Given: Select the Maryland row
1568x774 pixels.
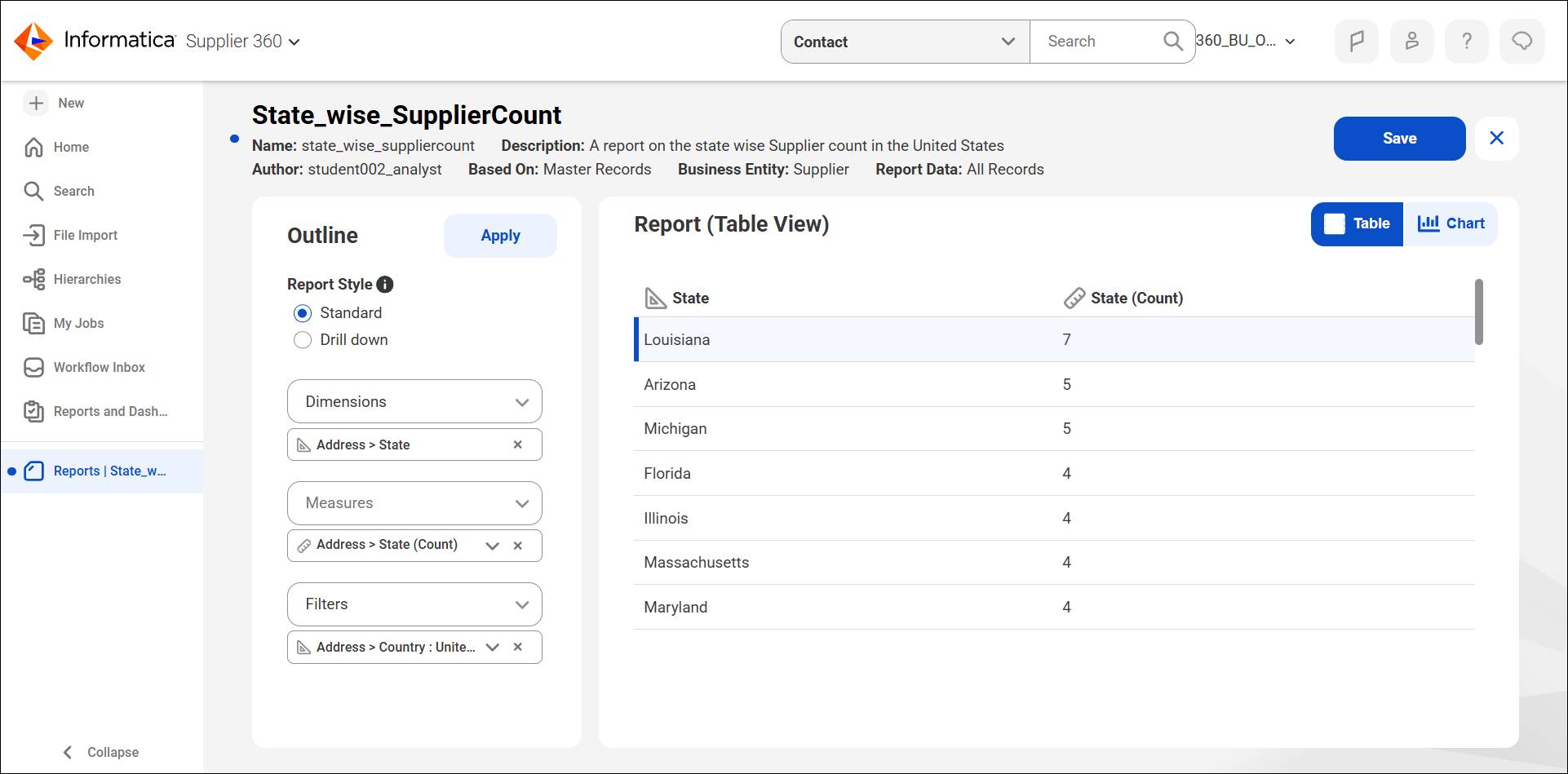Looking at the screenshot, I should (1054, 607).
